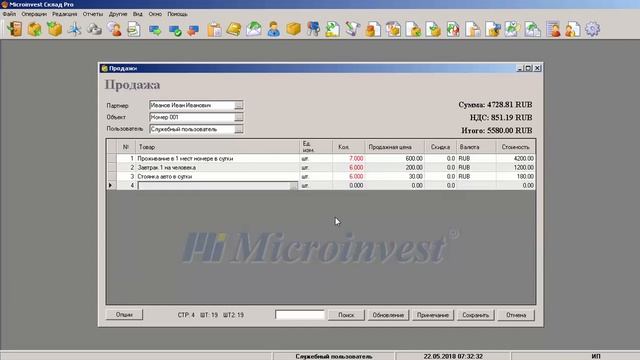Image resolution: width=640 pixels, height=360 pixels.
Task: Click the price cell 200.00
Action: (x=394, y=167)
